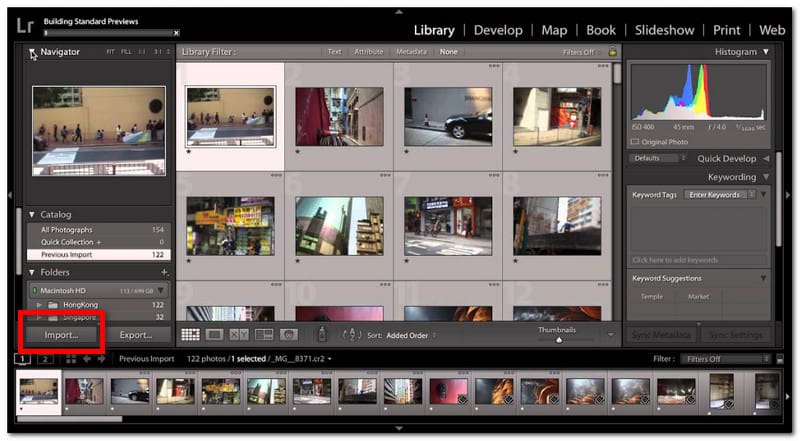The image size is (800, 441).
Task: Collapse left panel using left-edge arrow
Action: (x=10, y=195)
